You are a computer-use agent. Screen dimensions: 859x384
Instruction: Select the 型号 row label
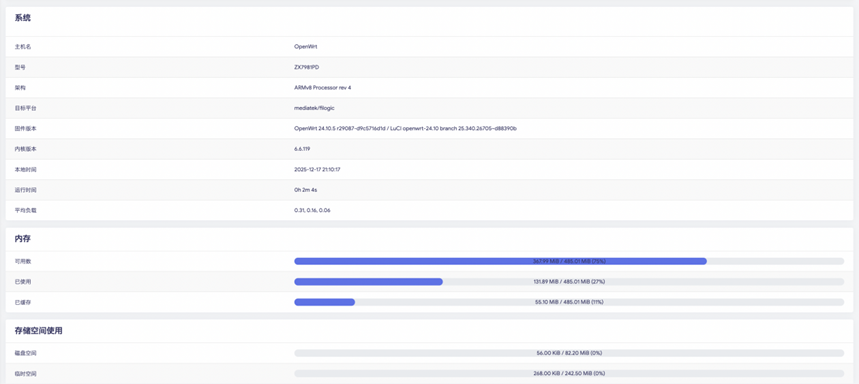point(20,67)
